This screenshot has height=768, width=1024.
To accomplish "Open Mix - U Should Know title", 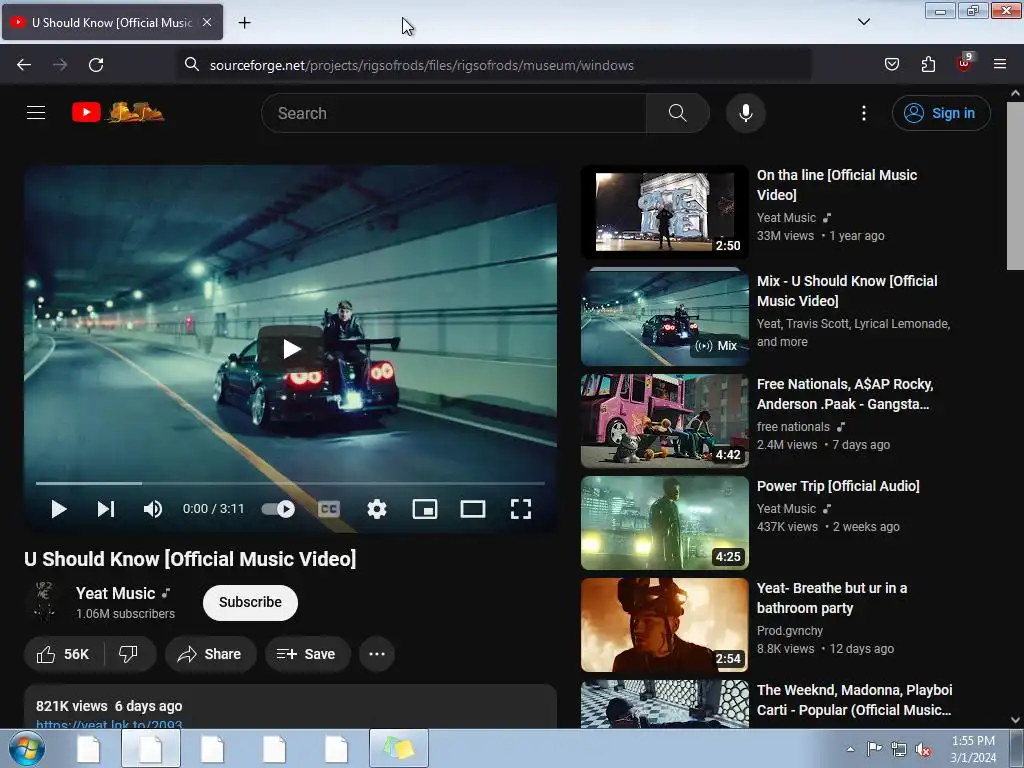I will pyautogui.click(x=847, y=291).
